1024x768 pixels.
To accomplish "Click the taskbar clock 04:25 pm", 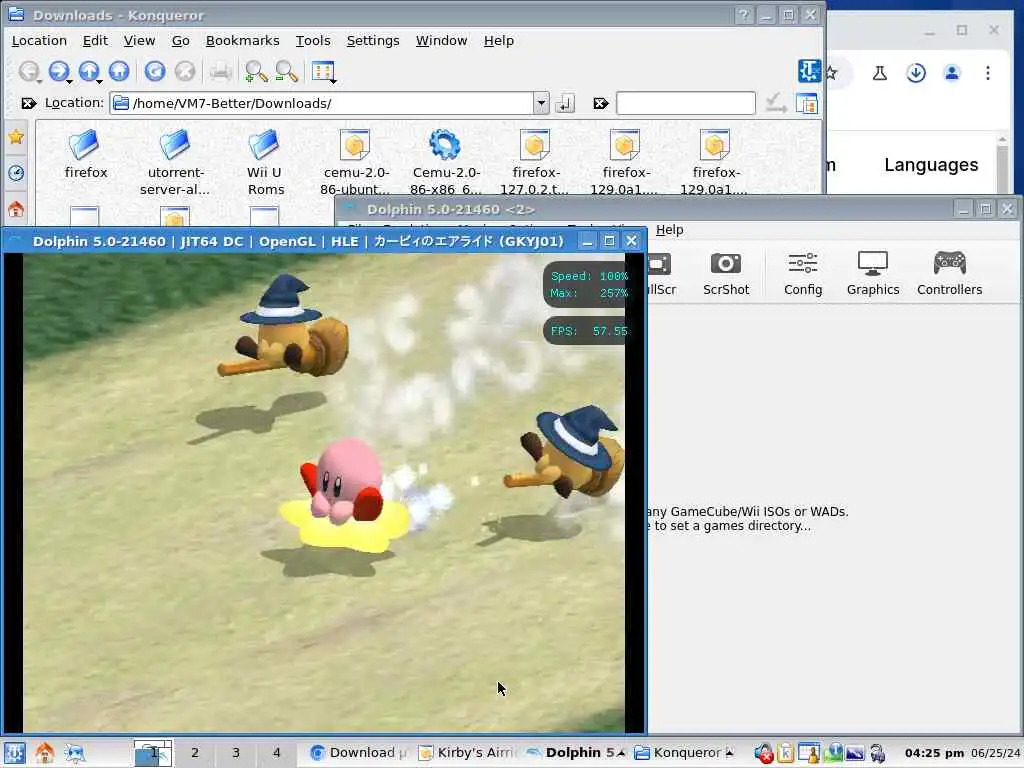I will click(934, 753).
